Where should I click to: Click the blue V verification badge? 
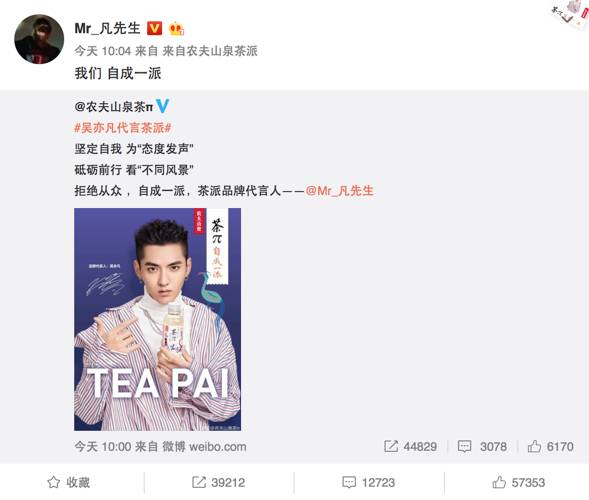[162, 106]
